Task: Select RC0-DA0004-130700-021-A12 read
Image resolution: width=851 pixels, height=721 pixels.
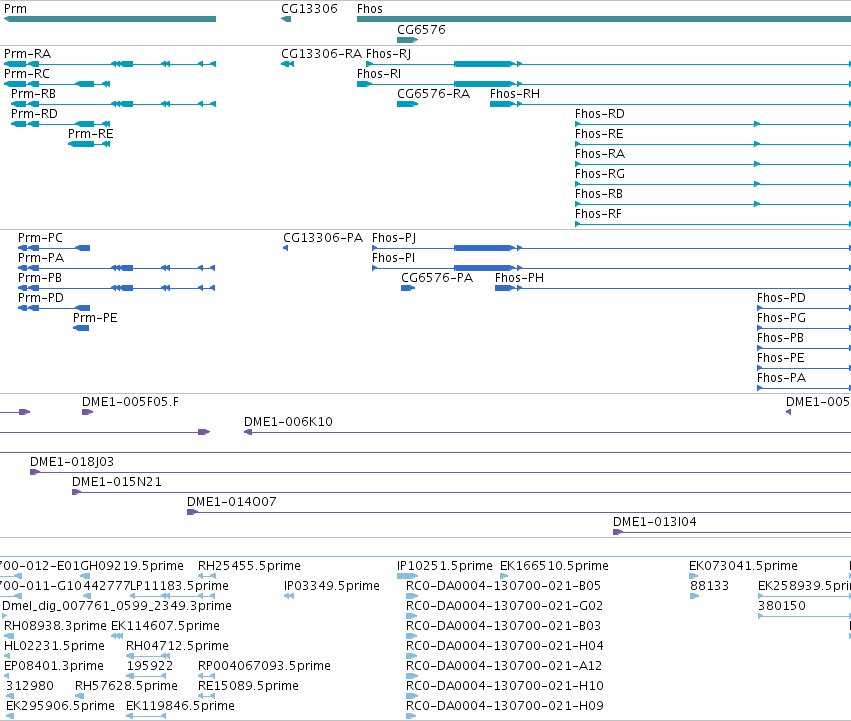Action: click(x=411, y=676)
